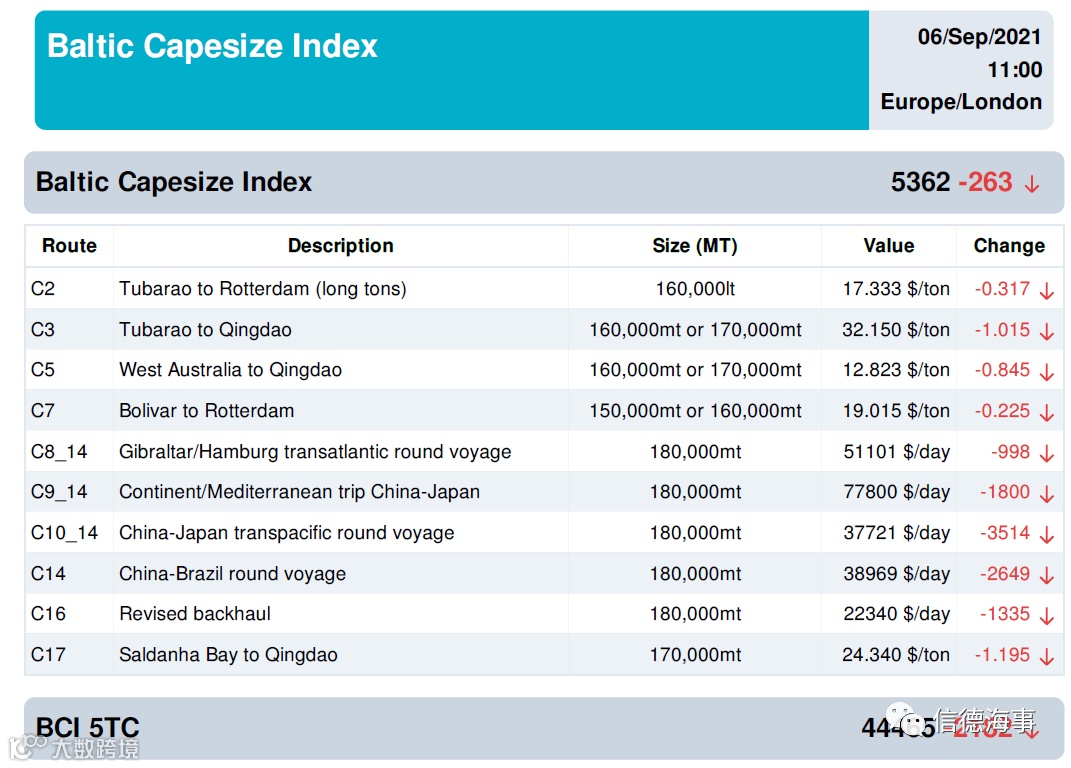Viewport: 1071px width, 768px height.
Task: Click the down arrow next to -0.225
Action: [1046, 413]
